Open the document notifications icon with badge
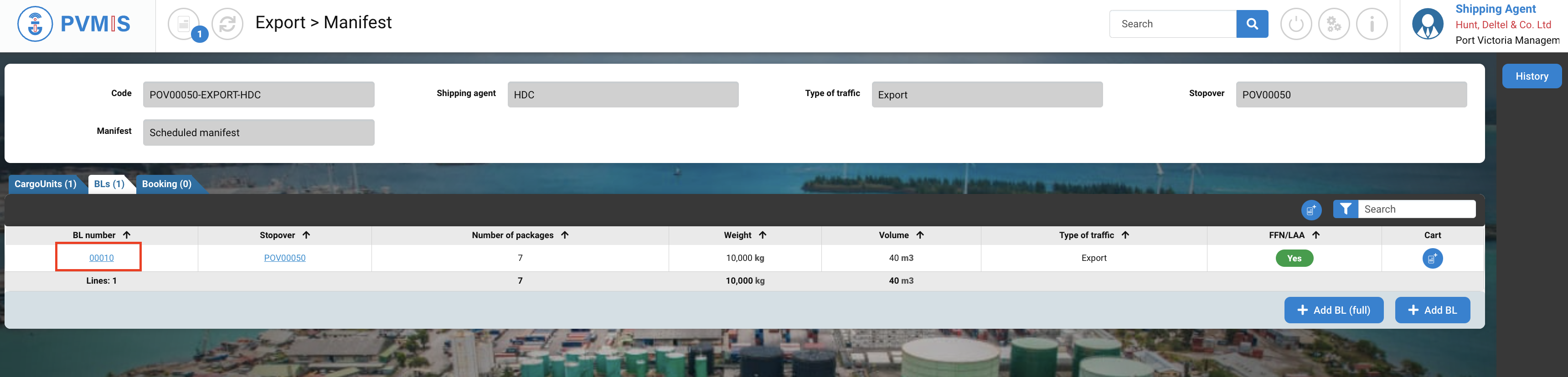The height and width of the screenshot is (377, 1568). tap(184, 24)
